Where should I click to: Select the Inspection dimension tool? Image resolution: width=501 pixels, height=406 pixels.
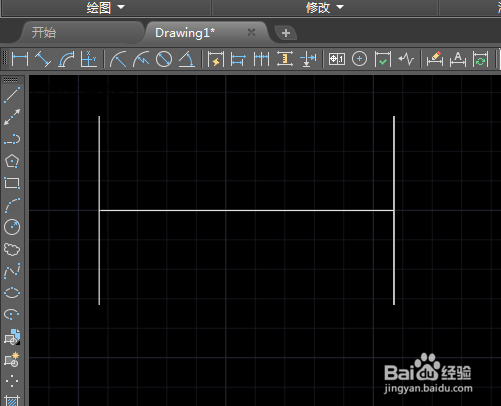click(x=383, y=59)
